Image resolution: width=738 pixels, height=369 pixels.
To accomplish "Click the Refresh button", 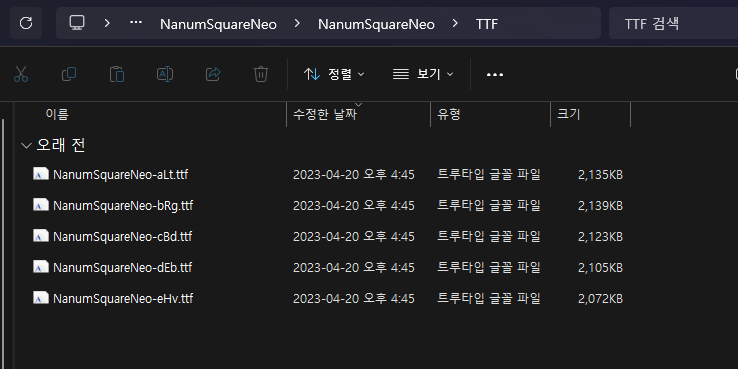I will point(26,23).
